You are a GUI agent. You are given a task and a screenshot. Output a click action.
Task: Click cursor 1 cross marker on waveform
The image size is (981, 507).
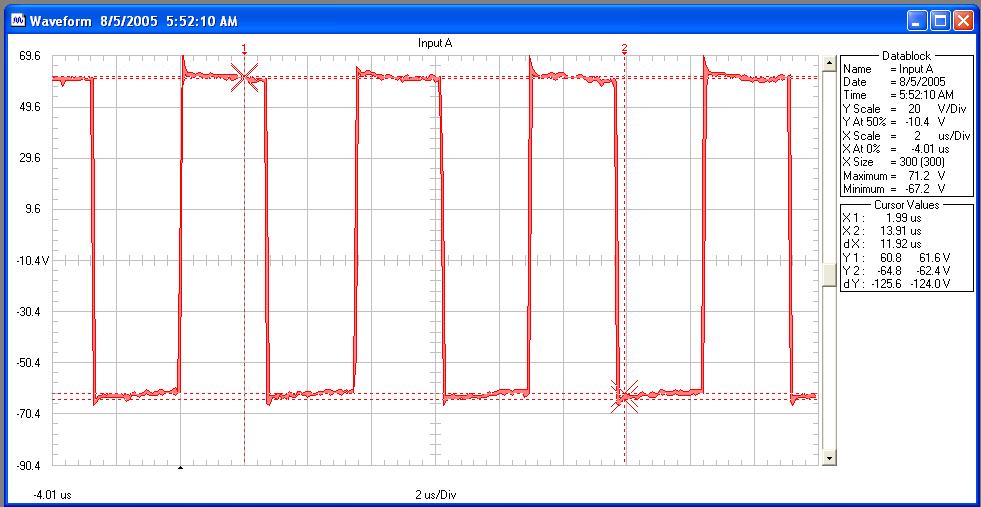244,78
